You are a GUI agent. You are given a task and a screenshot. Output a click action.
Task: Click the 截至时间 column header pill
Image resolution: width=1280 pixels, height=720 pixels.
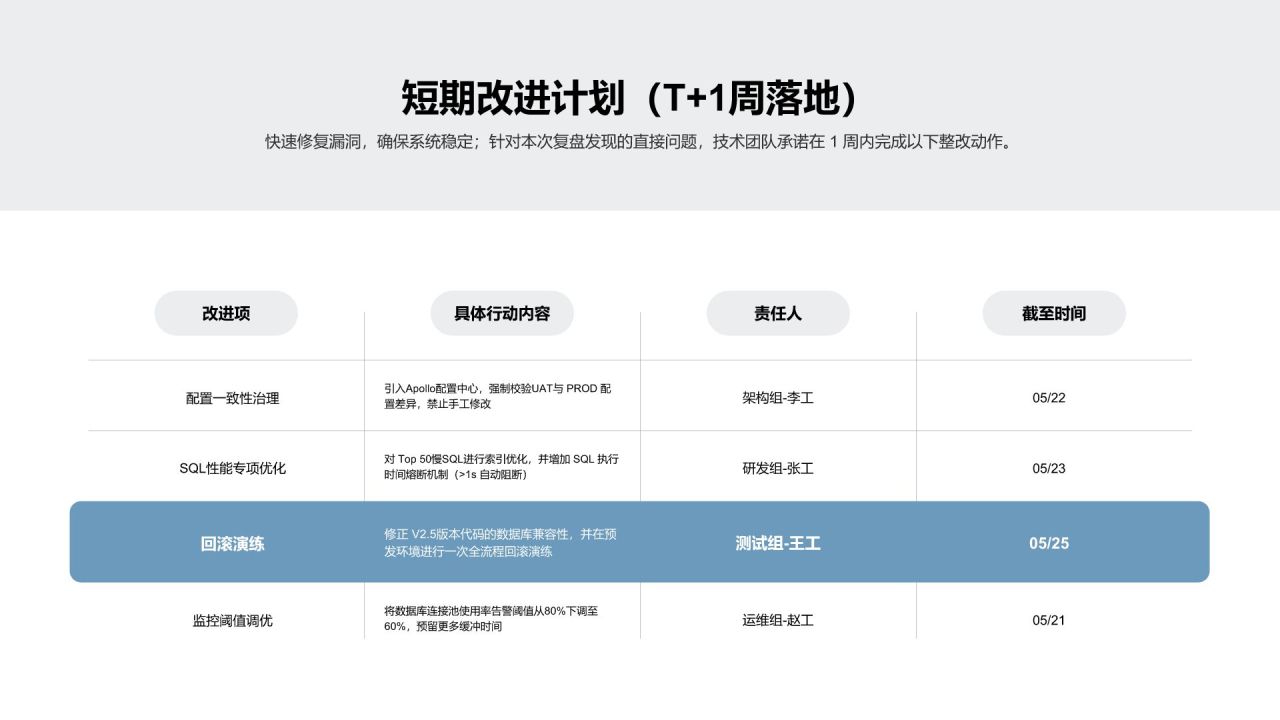click(x=1054, y=313)
